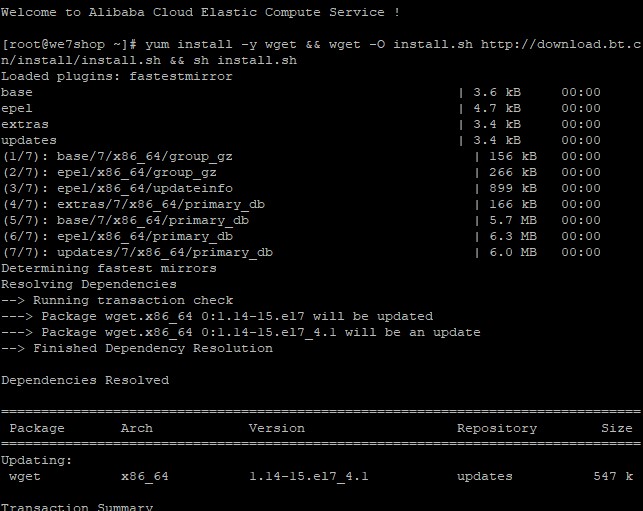This screenshot has height=511, width=643.
Task: Click the 'Version' column header
Action: pos(276,429)
